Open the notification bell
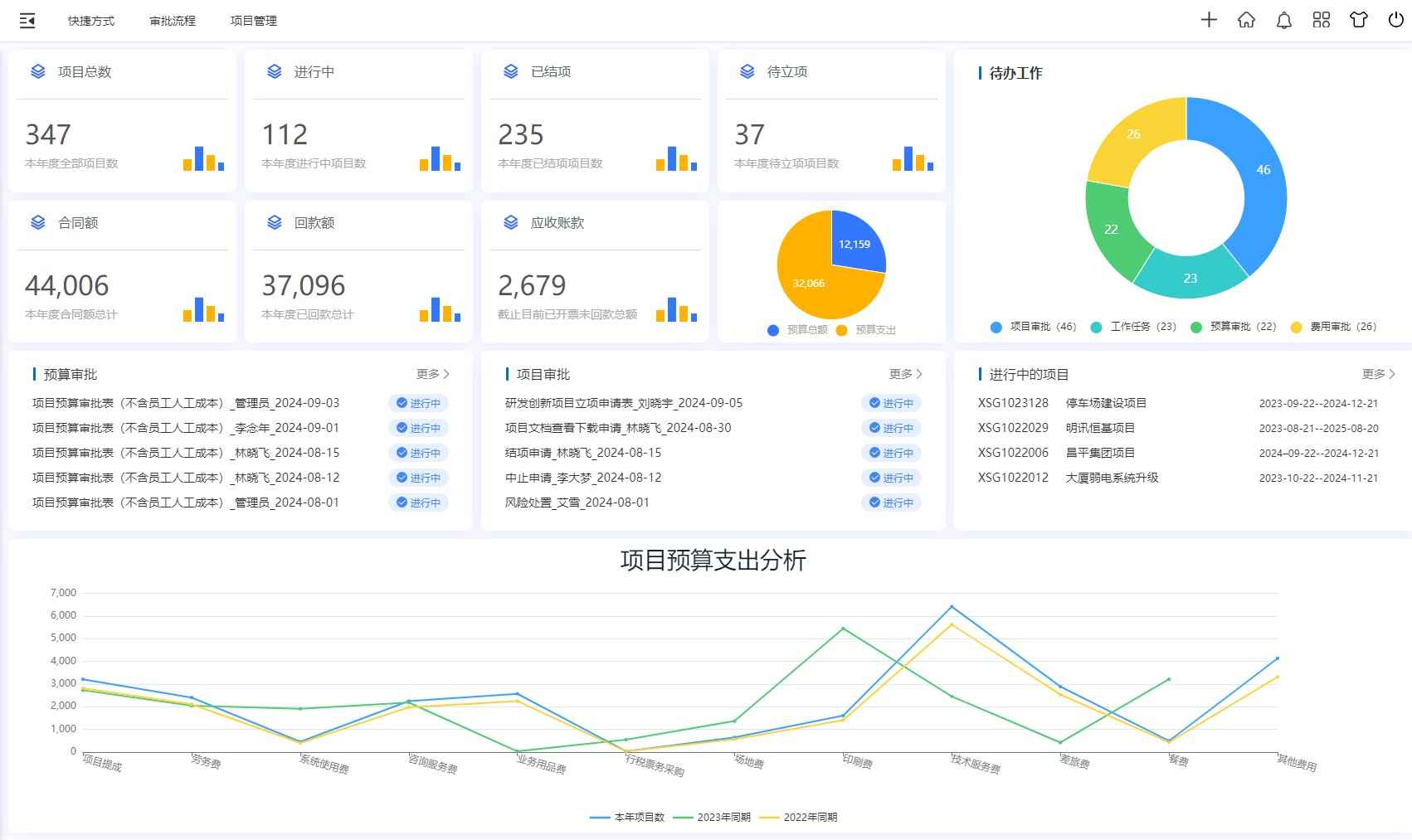Screen dimensions: 1412x840 (x=1283, y=20)
